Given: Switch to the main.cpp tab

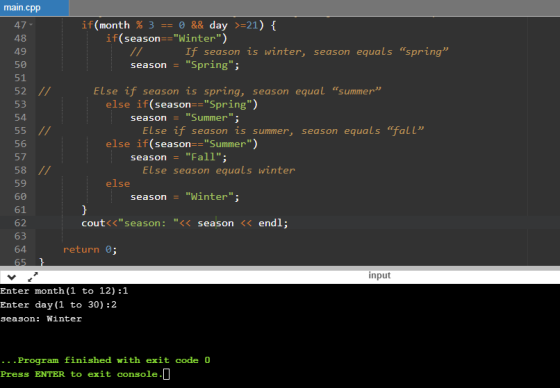Looking at the screenshot, I should click(x=34, y=8).
